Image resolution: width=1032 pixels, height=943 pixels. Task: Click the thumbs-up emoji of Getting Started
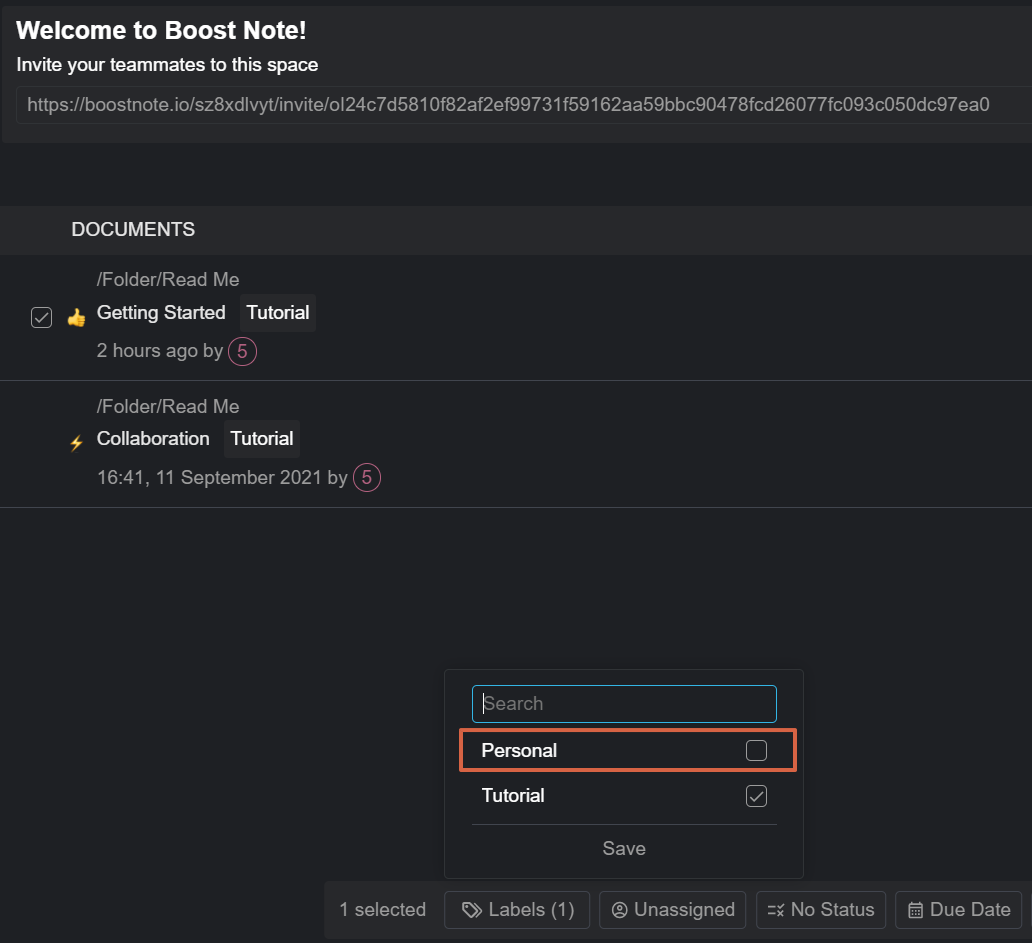[76, 318]
